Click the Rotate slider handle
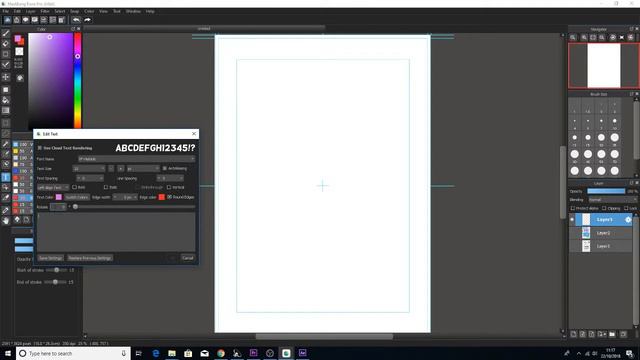 coord(75,207)
